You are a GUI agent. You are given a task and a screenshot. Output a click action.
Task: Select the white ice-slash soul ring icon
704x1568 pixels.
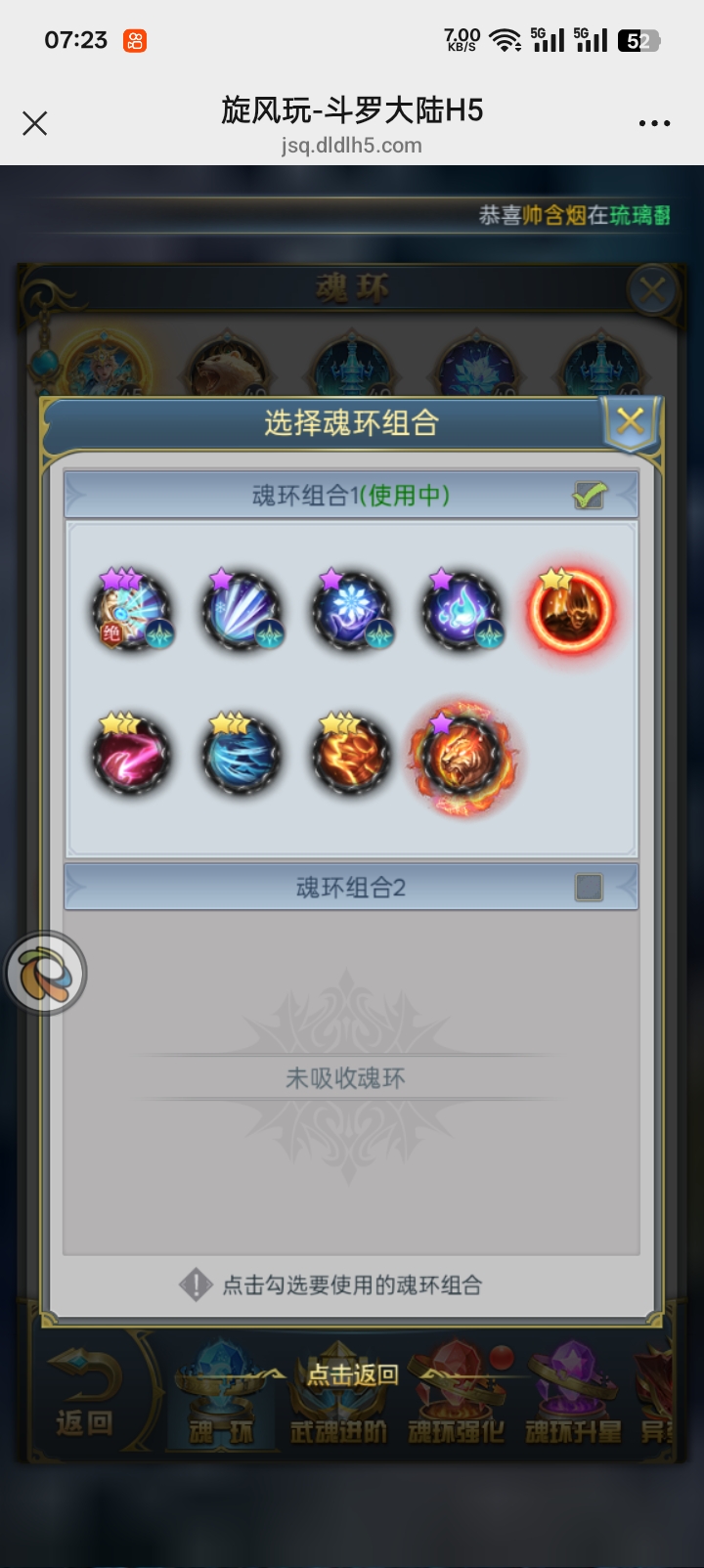[242, 611]
